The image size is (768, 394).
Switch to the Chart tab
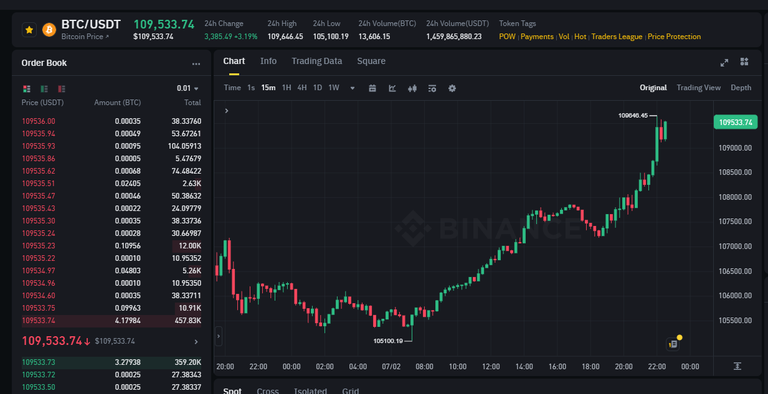click(x=234, y=61)
